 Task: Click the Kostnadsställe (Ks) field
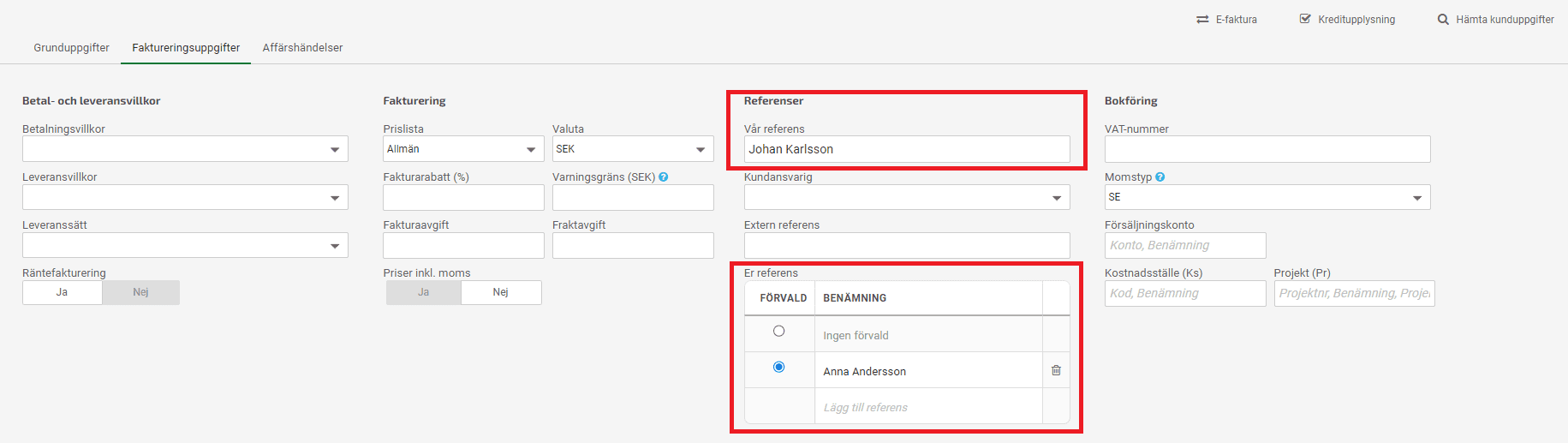point(1185,293)
